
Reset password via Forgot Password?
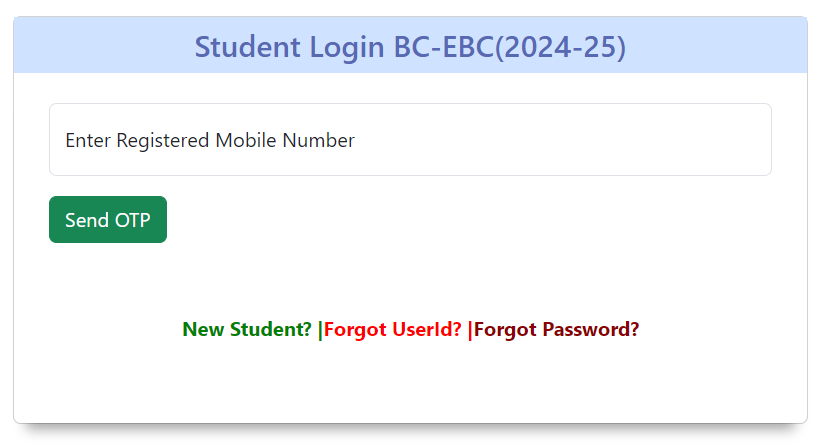(x=557, y=330)
